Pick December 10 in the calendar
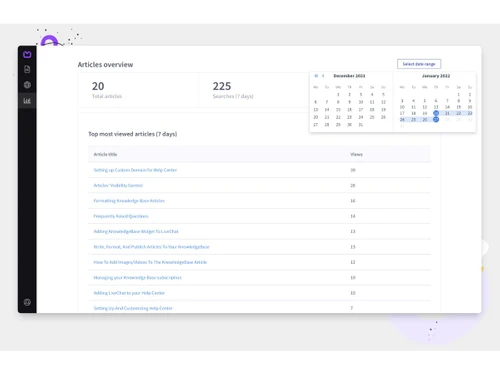Image resolution: width=500 pixels, height=375 pixels. pos(361,102)
